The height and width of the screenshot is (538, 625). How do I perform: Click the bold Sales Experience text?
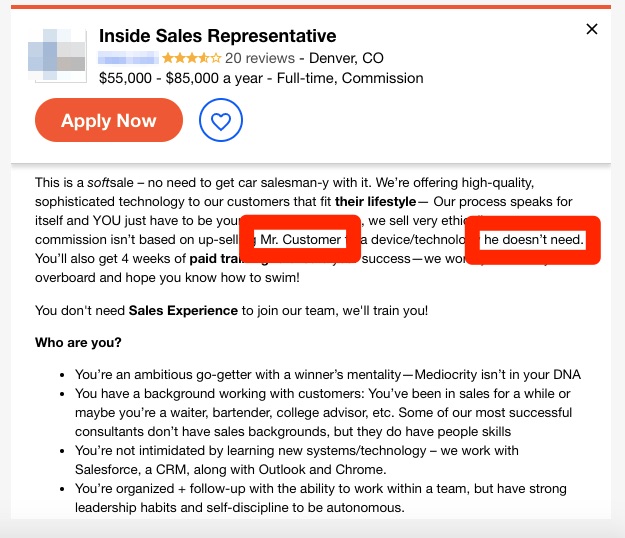click(x=183, y=310)
